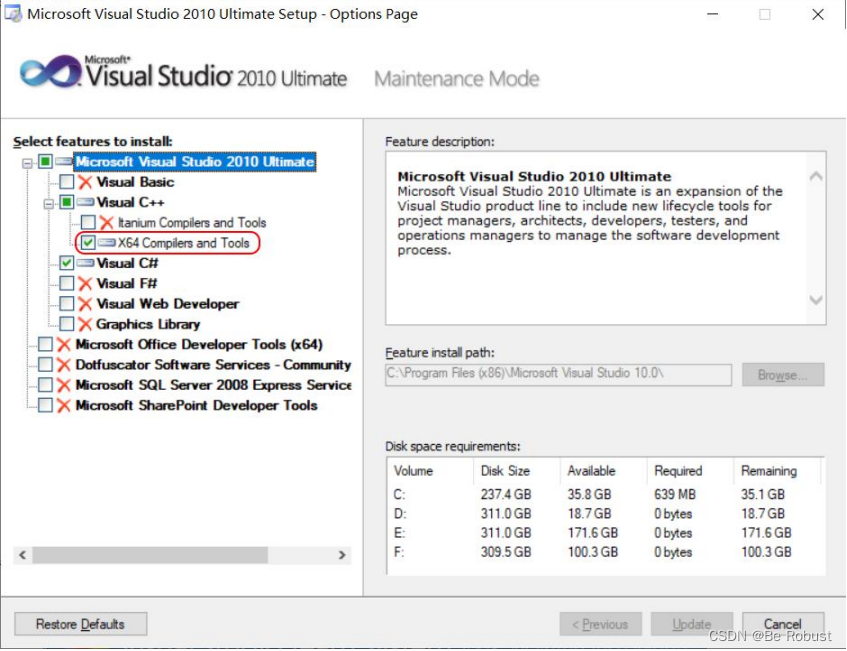Collapse the Visual C++ tree node
This screenshot has height=651, width=847.
tap(49, 204)
